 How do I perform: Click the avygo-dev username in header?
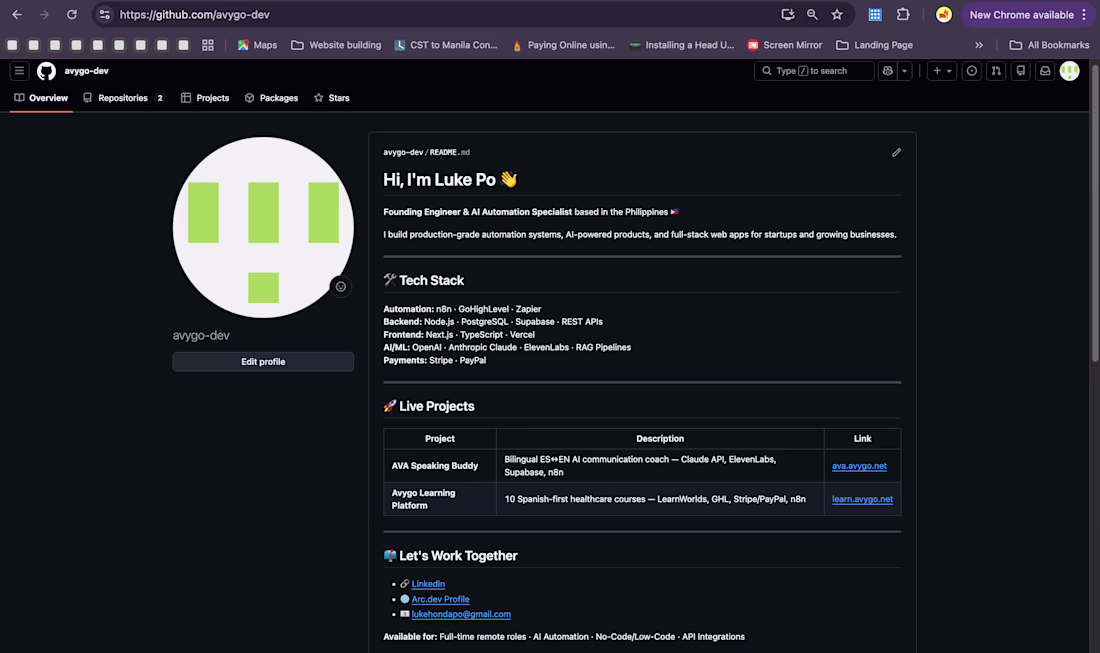86,71
